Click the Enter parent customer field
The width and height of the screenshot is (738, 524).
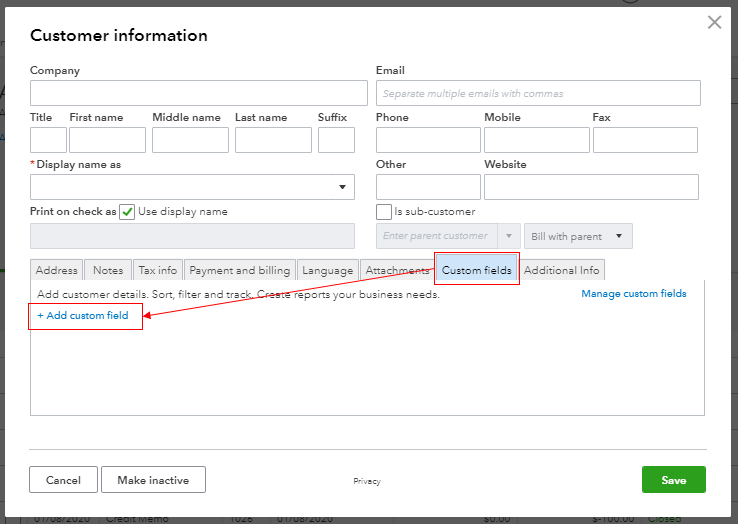coord(436,236)
